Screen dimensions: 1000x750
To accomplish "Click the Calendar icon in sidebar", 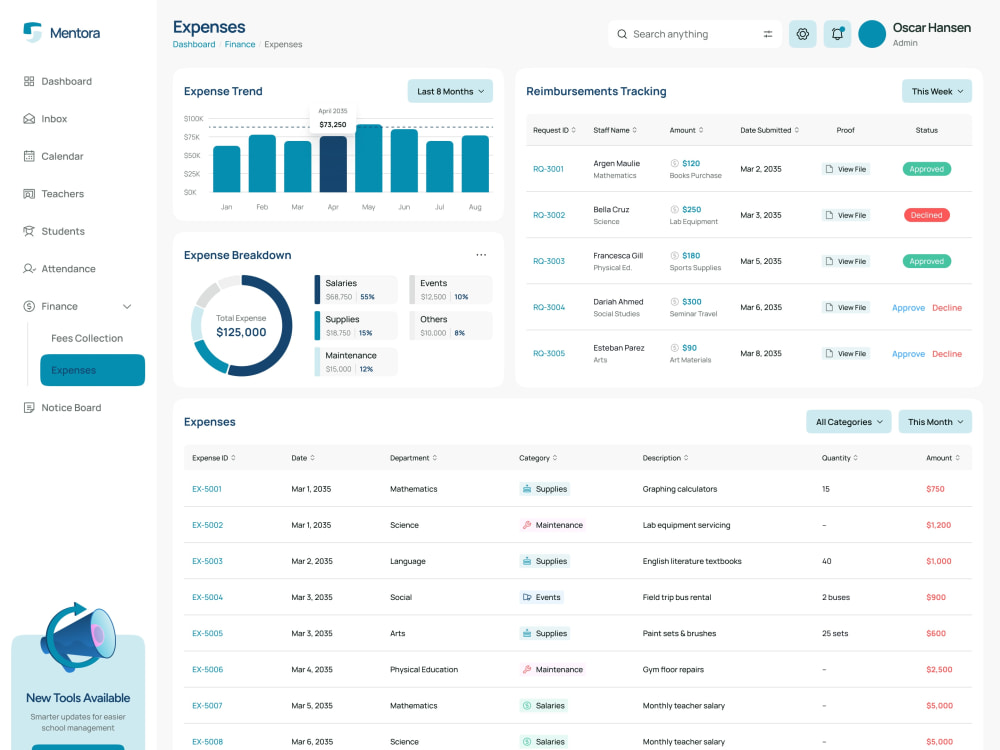I will [x=29, y=156].
